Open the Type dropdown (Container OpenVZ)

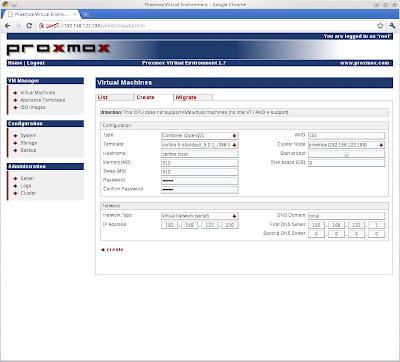(x=200, y=136)
